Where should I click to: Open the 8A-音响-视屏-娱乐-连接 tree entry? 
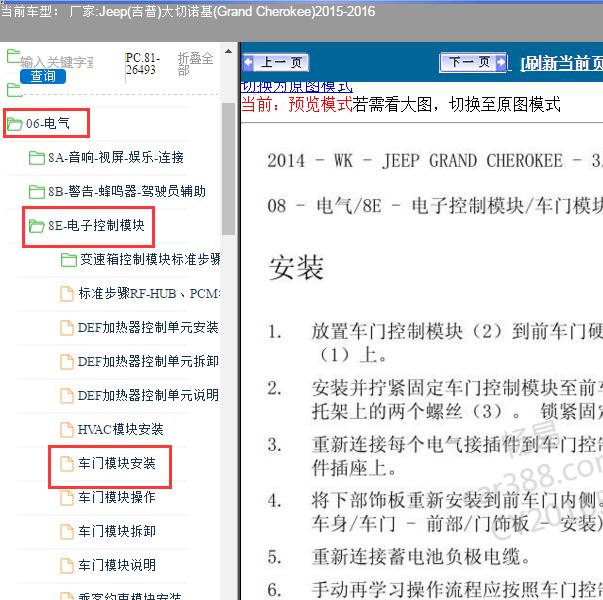[116, 157]
